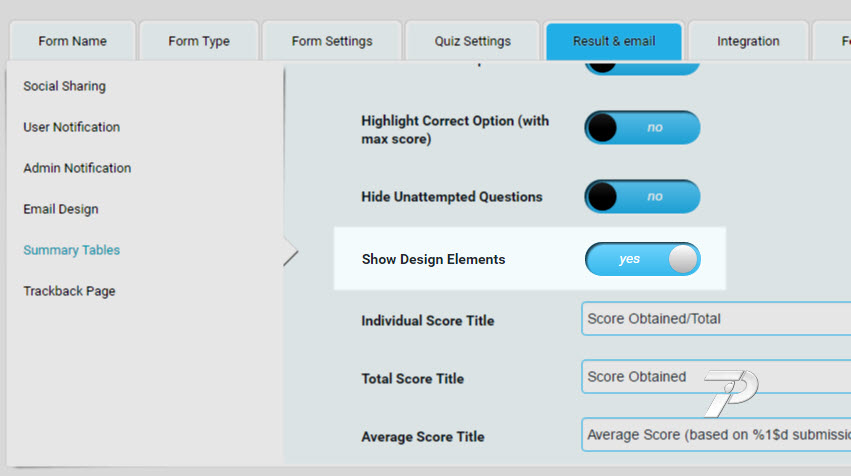Image resolution: width=851 pixels, height=476 pixels.
Task: Focus the Average Score Title input
Action: pyautogui.click(x=715, y=435)
